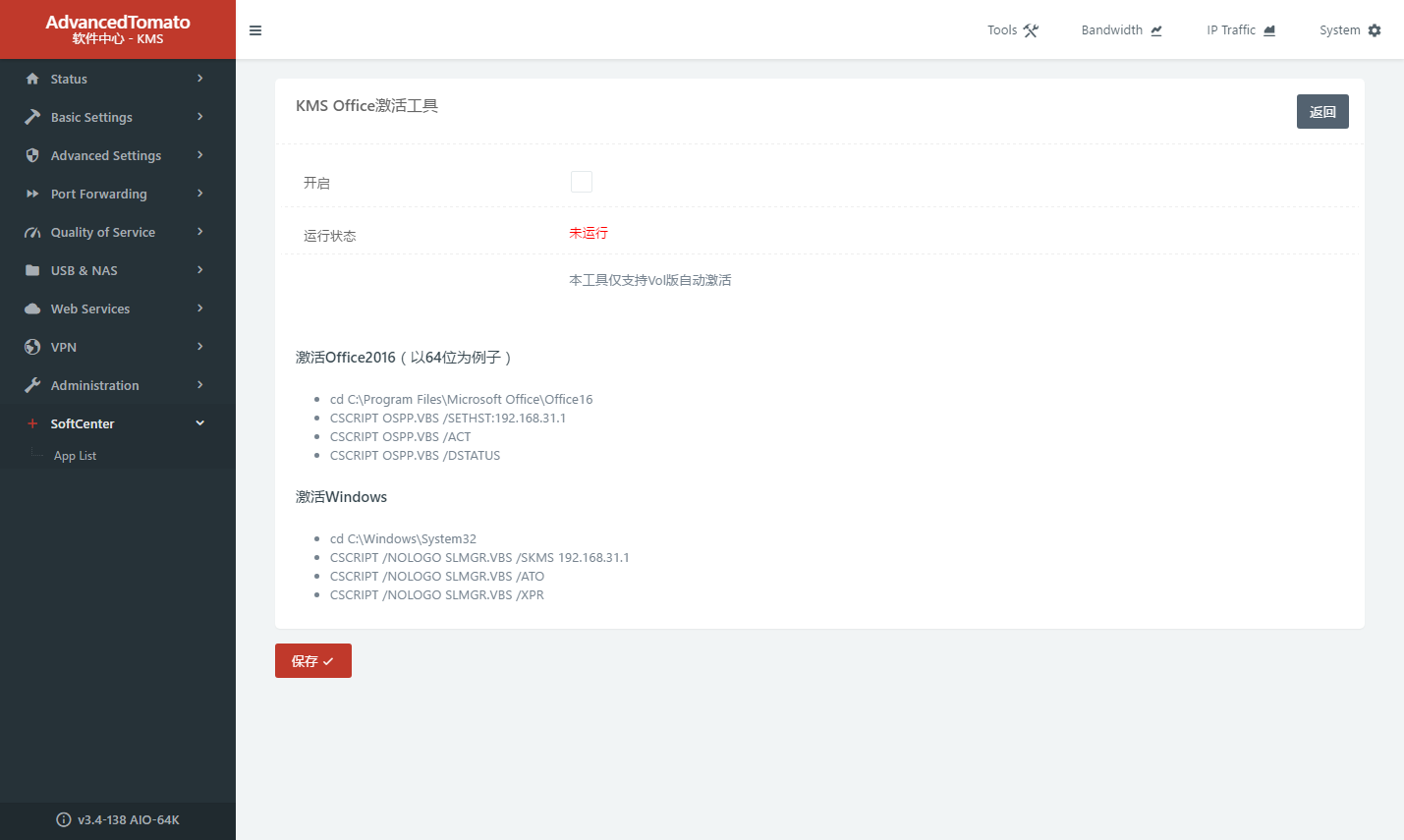The height and width of the screenshot is (840, 1404).
Task: Open the Bandwidth menu
Action: [x=1121, y=30]
